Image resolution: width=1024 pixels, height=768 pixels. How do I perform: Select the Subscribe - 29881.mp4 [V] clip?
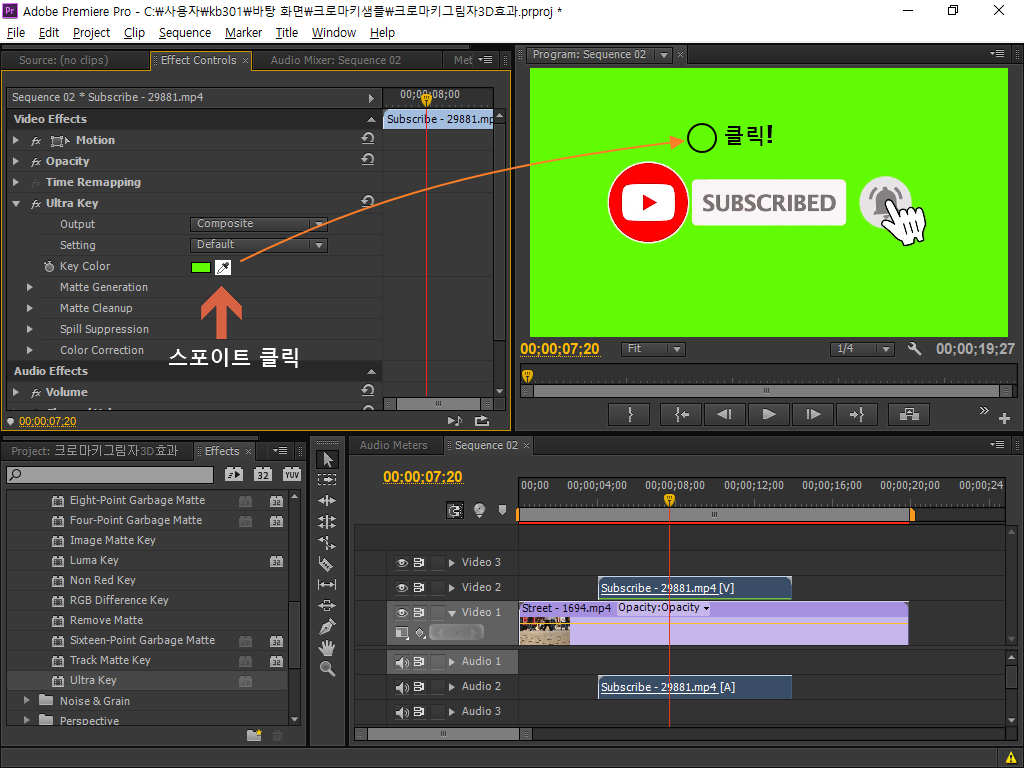695,588
